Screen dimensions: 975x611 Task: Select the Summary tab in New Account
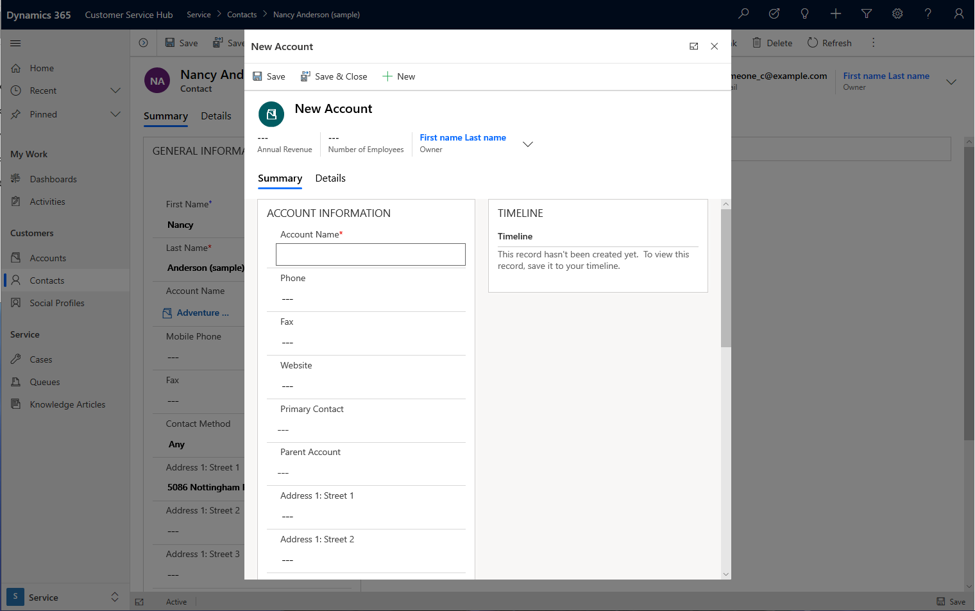point(280,178)
